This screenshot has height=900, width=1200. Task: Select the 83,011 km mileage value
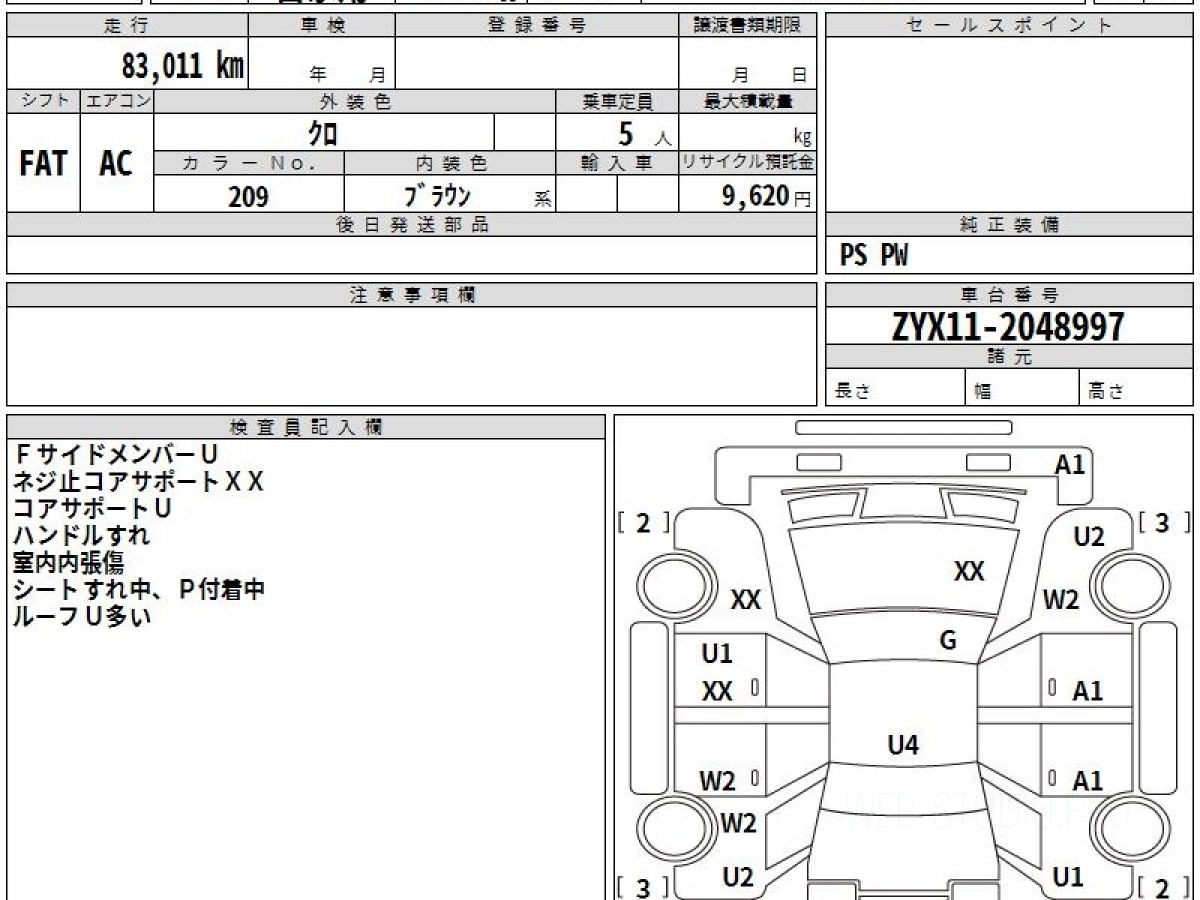point(183,66)
